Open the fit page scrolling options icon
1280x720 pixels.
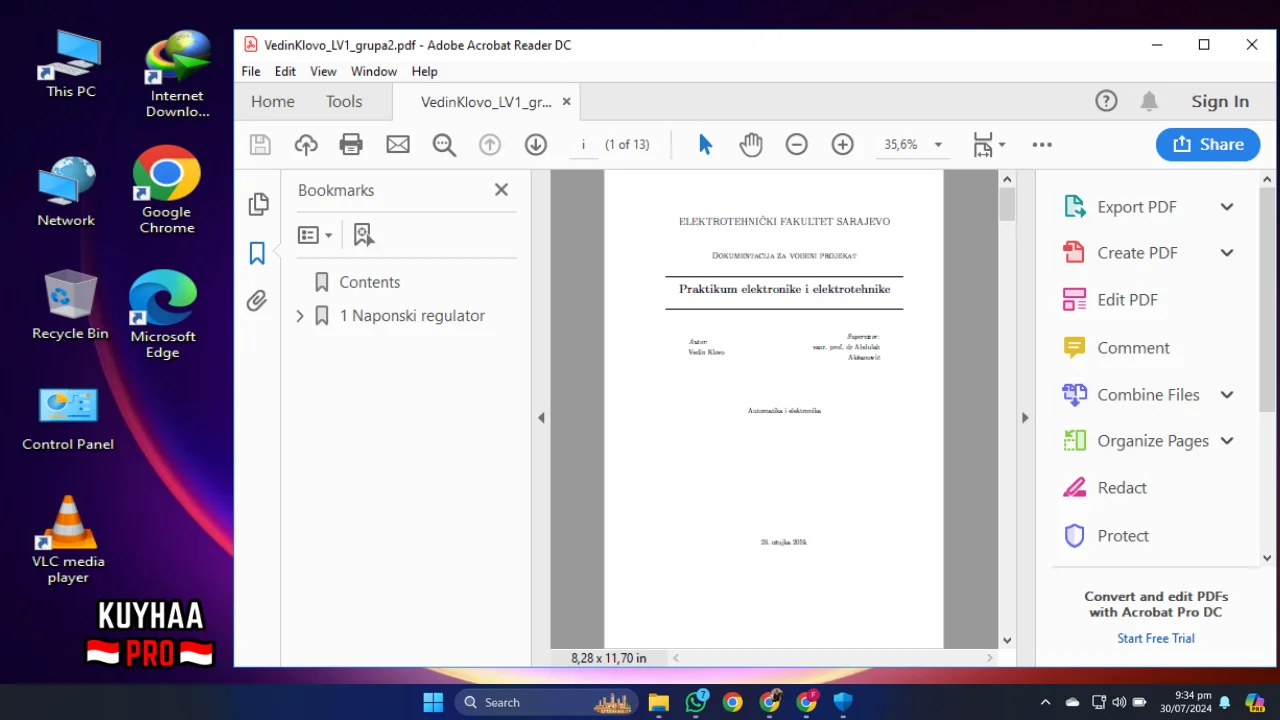(x=989, y=144)
